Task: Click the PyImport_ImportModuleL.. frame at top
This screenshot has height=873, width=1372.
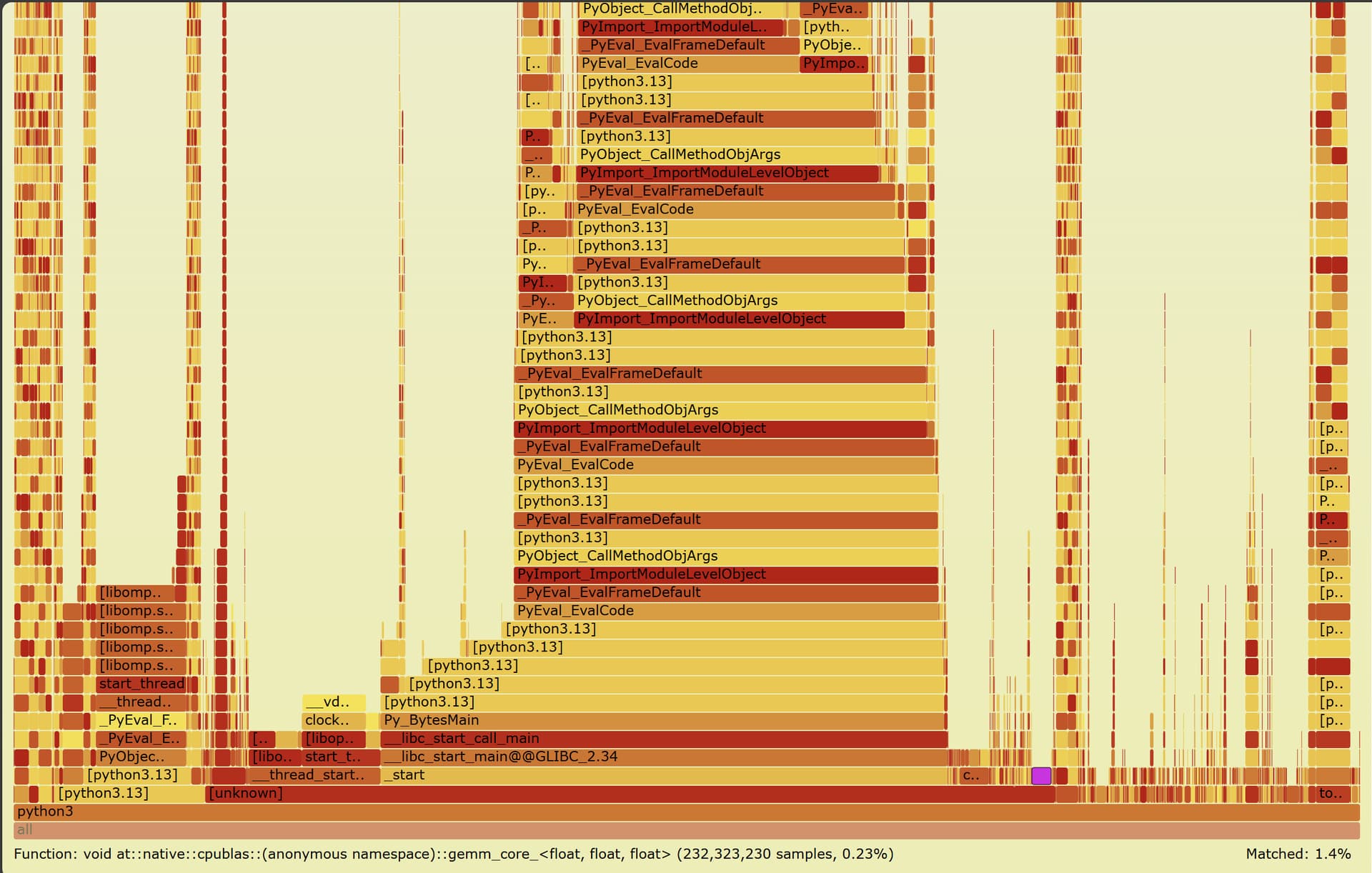Action: [680, 27]
